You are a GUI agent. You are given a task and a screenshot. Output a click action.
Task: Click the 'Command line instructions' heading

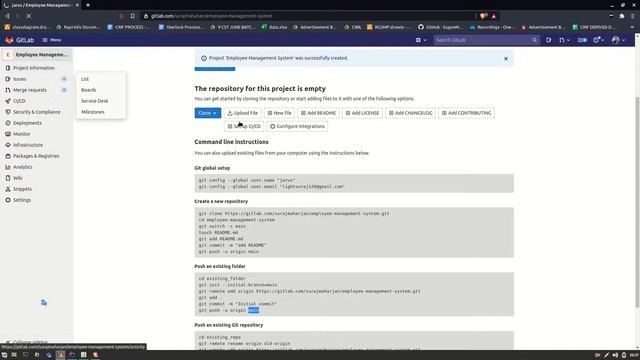[x=231, y=142]
